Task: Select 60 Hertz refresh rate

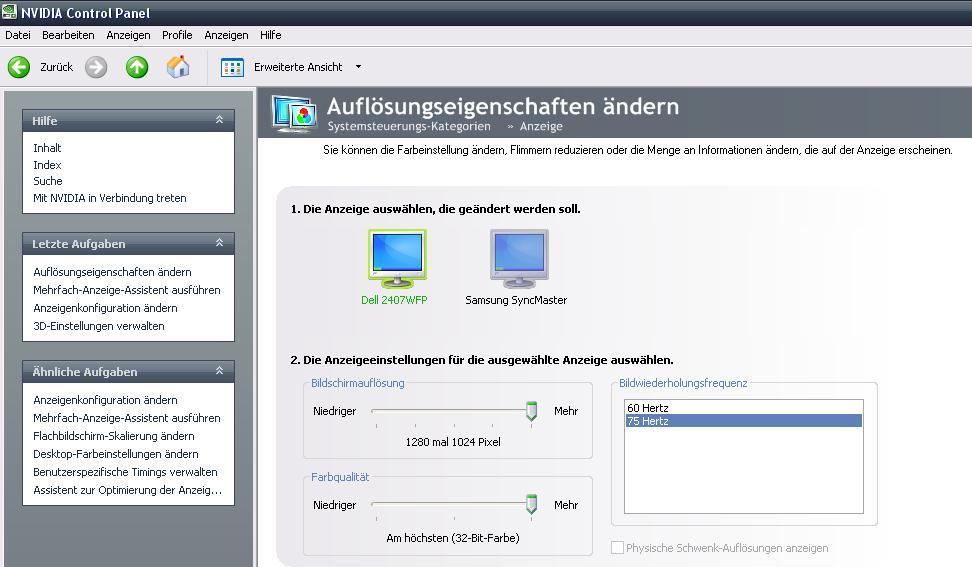Action: pyautogui.click(x=743, y=408)
